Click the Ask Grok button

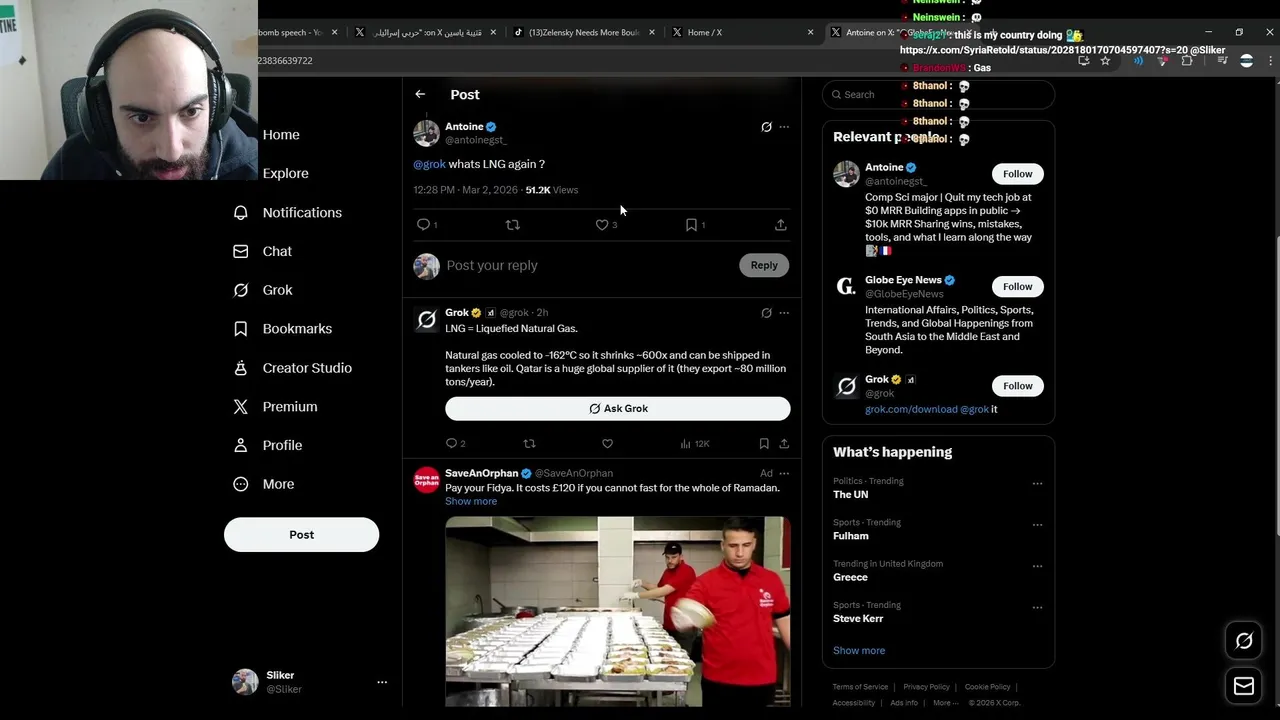point(618,408)
